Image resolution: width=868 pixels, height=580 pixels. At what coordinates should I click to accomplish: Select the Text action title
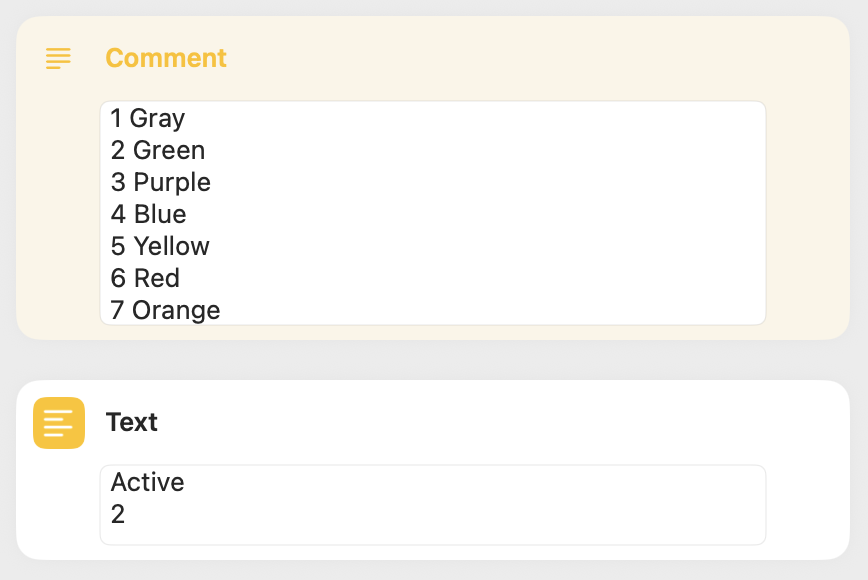tap(132, 422)
